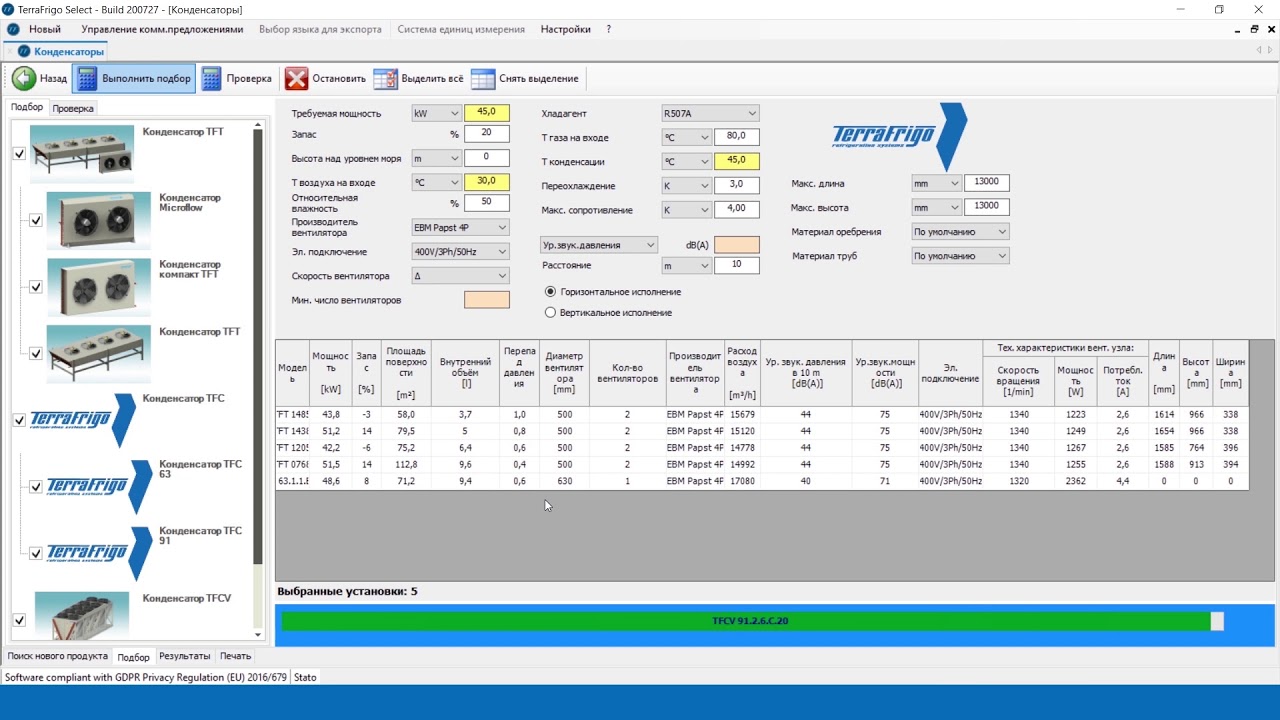
Task: Select the Конденсатор Microflow thumbnail image
Action: point(98,221)
